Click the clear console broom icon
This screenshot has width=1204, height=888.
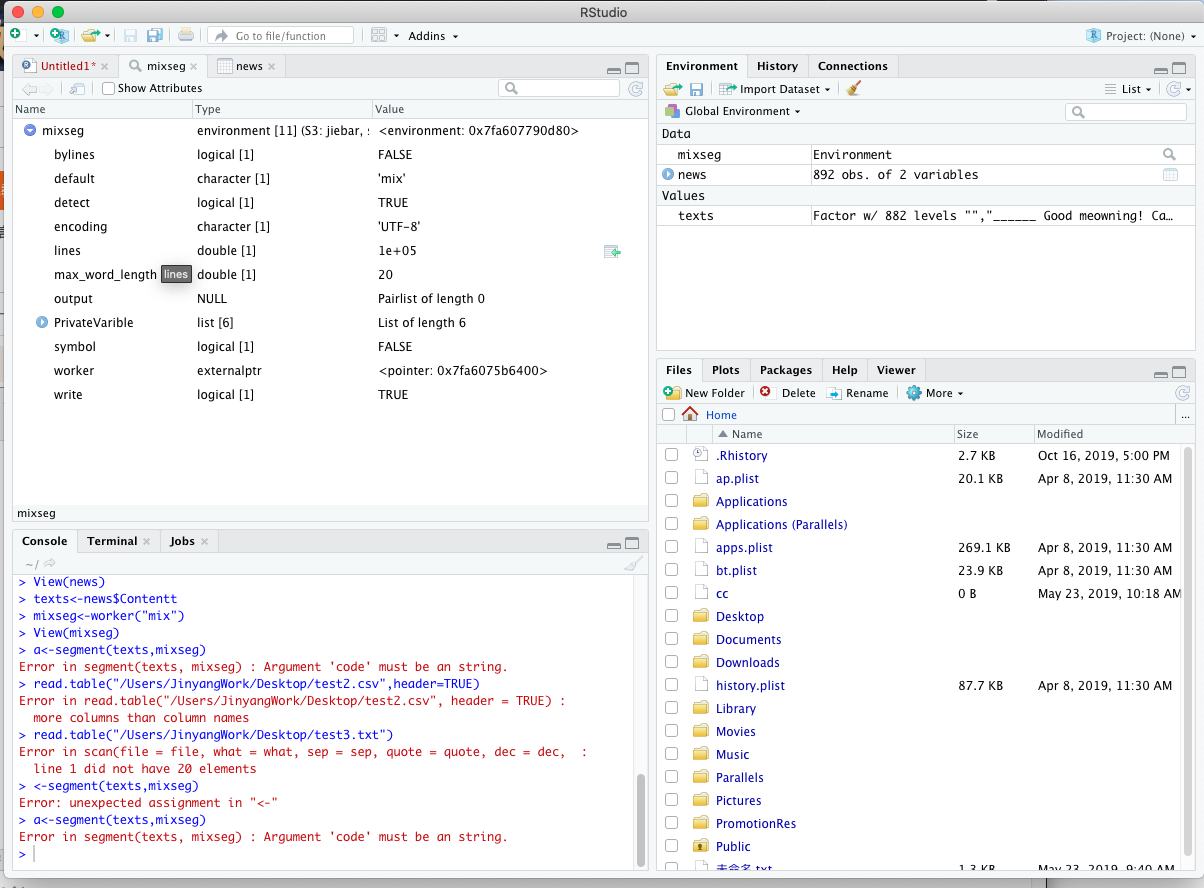[633, 564]
